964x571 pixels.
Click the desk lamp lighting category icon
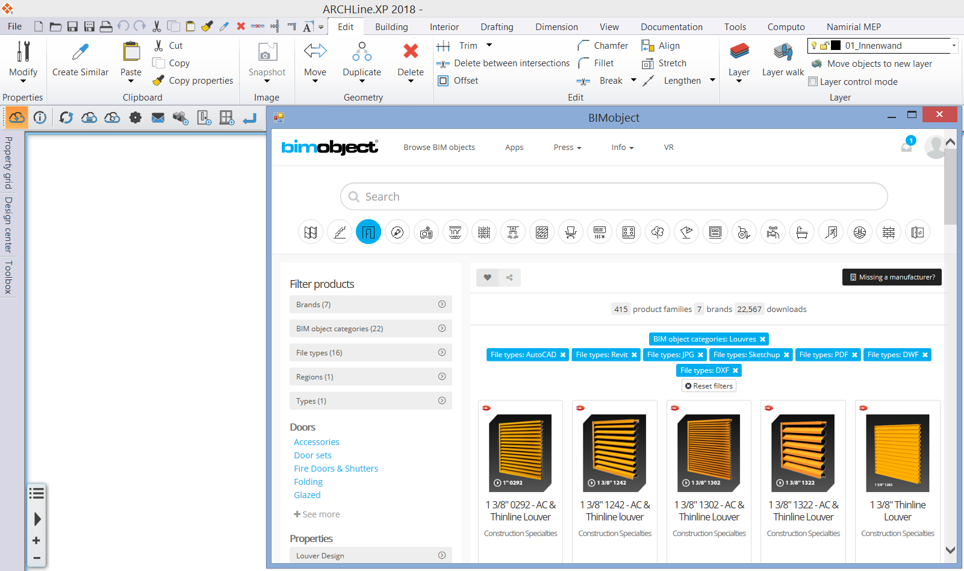coord(686,232)
